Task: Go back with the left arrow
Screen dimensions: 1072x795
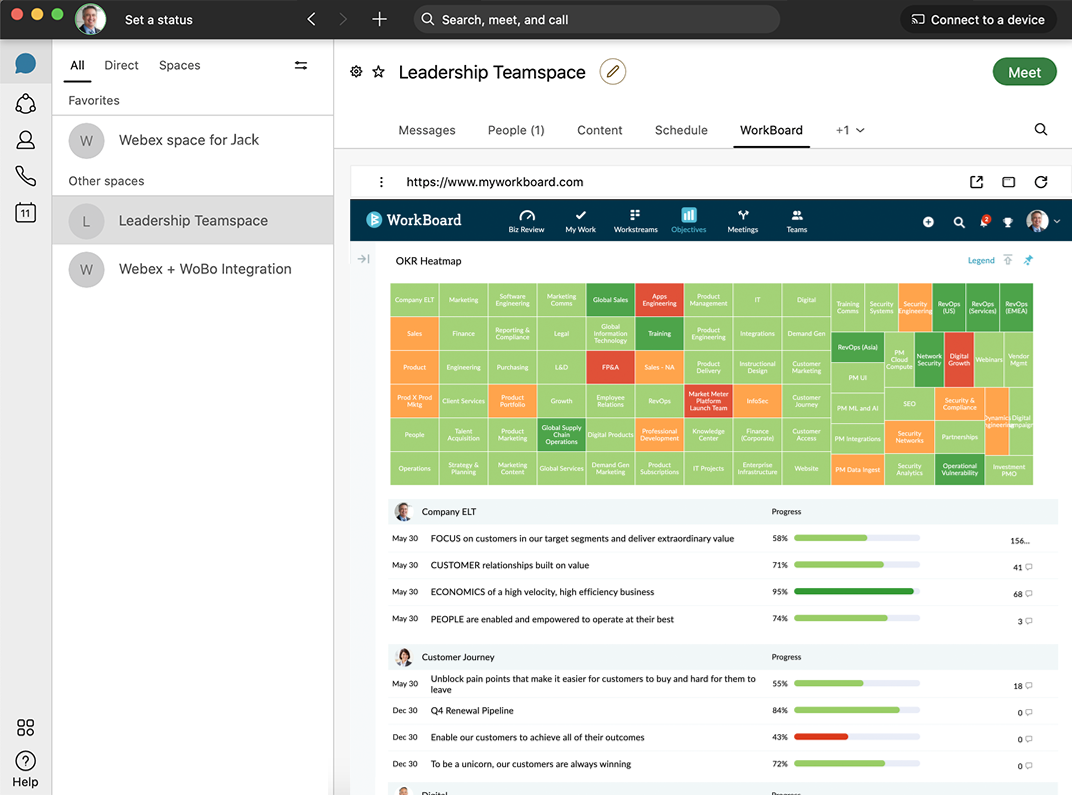Action: (x=311, y=19)
